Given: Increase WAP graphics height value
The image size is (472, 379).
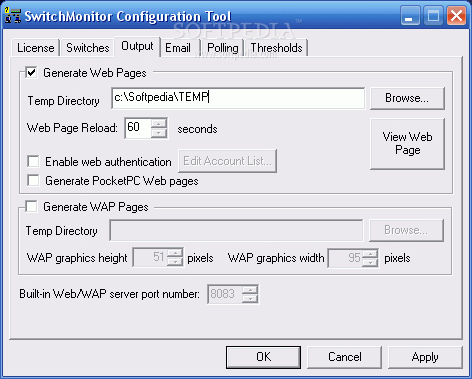Looking at the screenshot, I should (x=174, y=253).
